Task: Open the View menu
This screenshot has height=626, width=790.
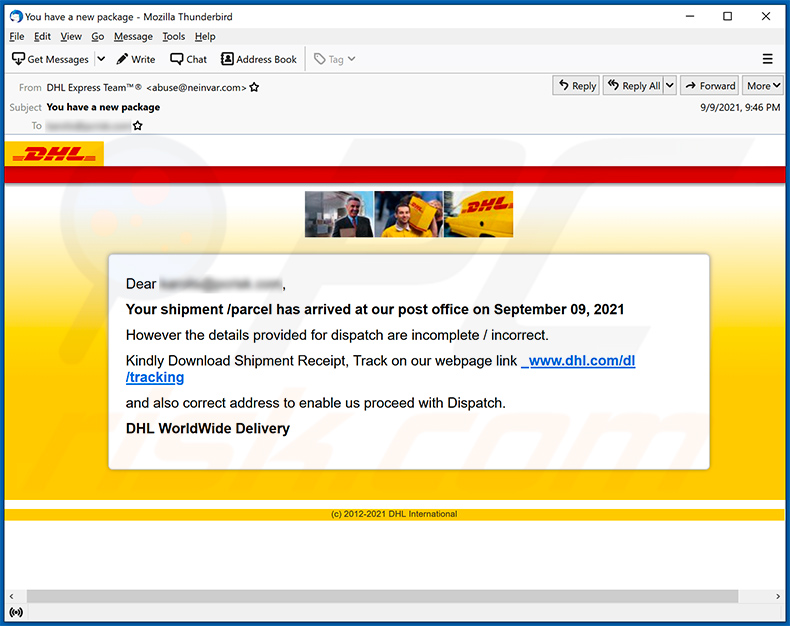Action: [x=71, y=37]
